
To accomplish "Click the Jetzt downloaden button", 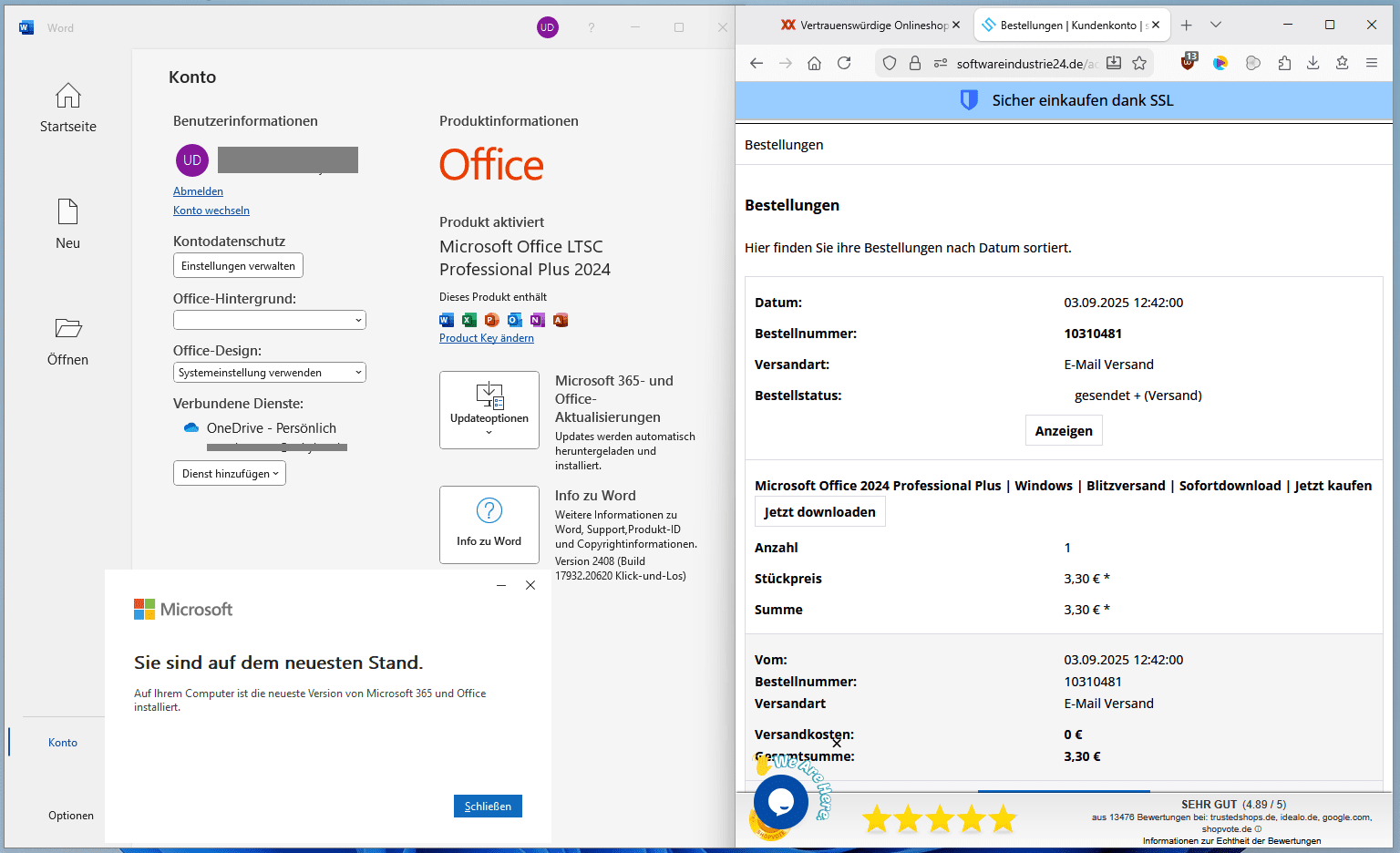I will pyautogui.click(x=819, y=512).
